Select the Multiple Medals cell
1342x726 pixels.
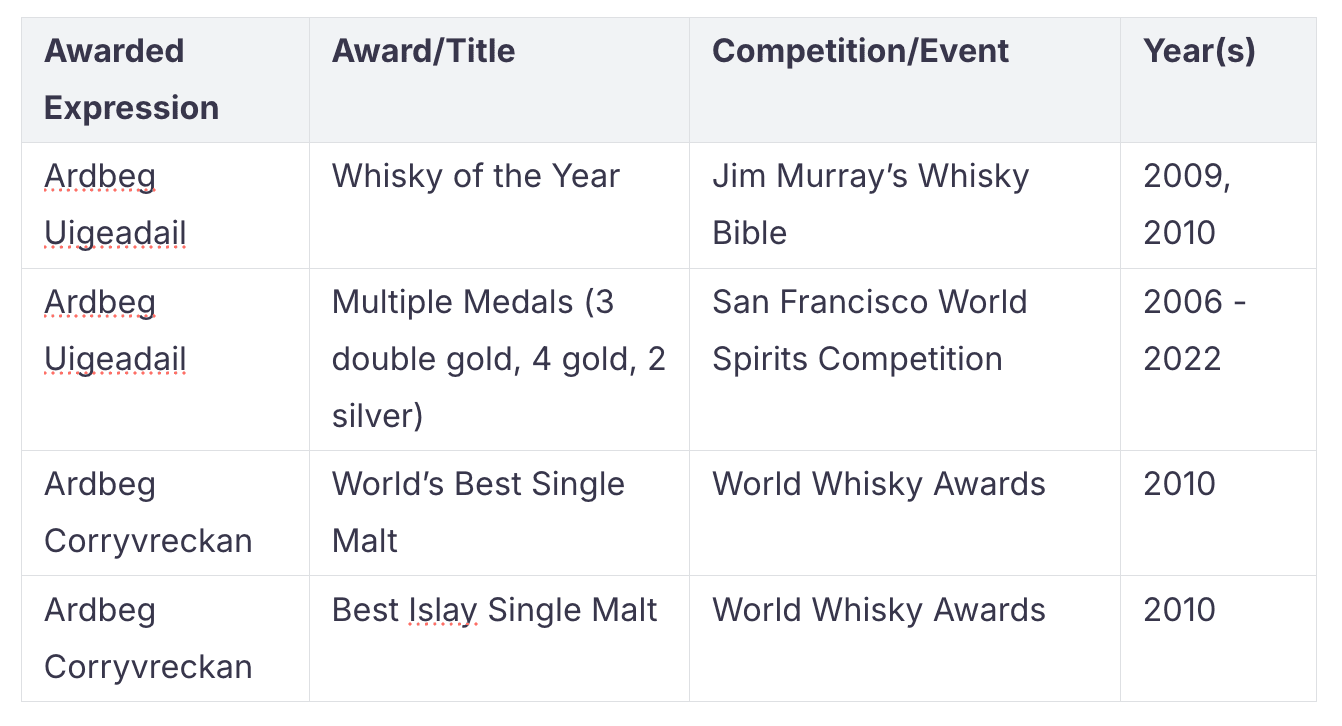(x=499, y=359)
